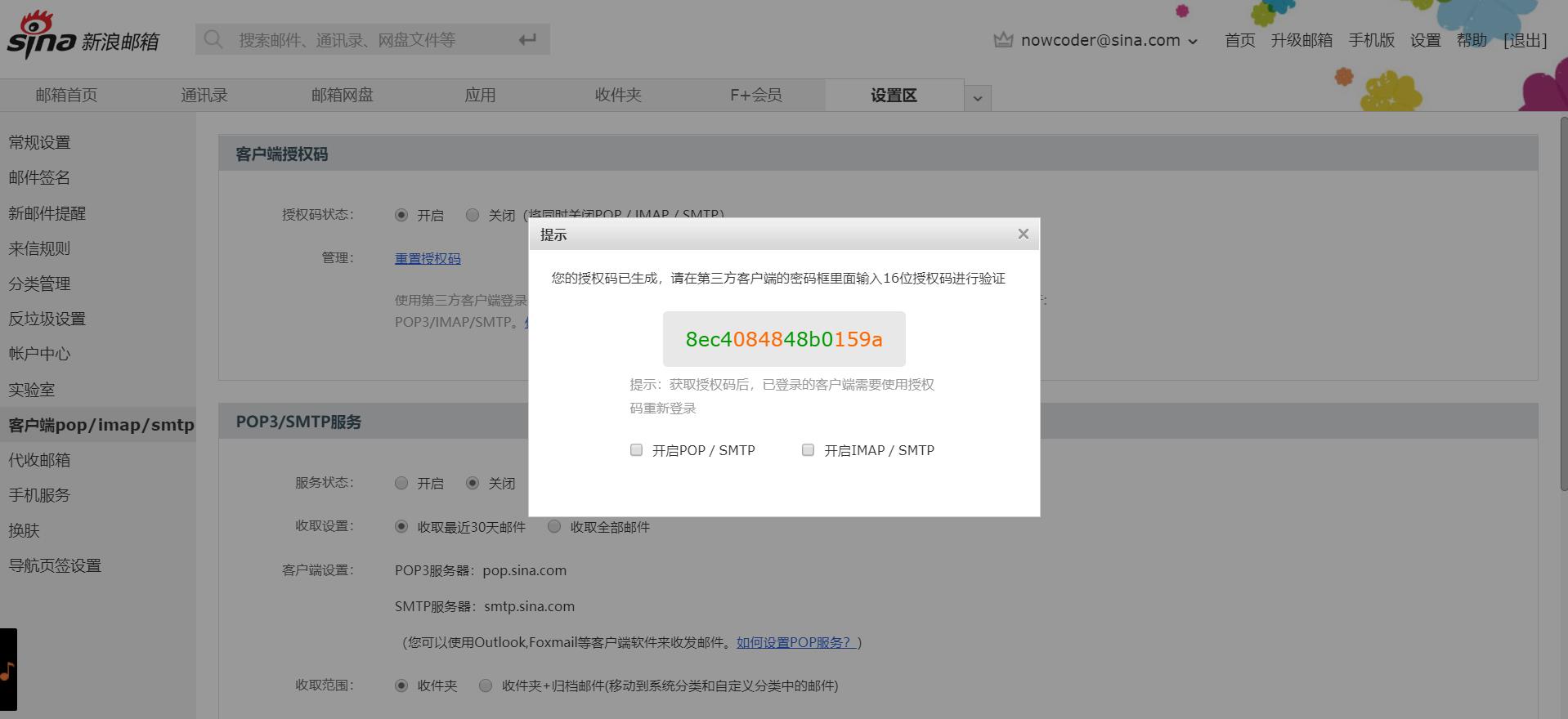Select 授权码状态 开启 radio button
Viewport: 1568px width, 719px height.
(401, 215)
